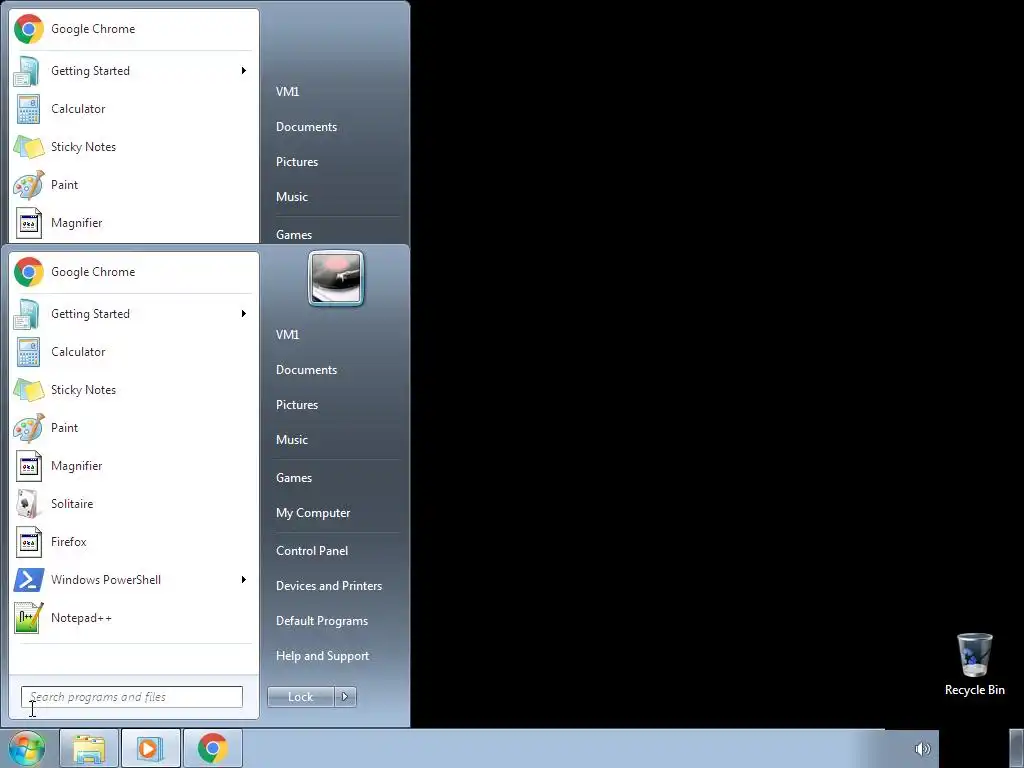Open Pictures in the upper duplicated menu
This screenshot has width=1024, height=768.
[296, 162]
